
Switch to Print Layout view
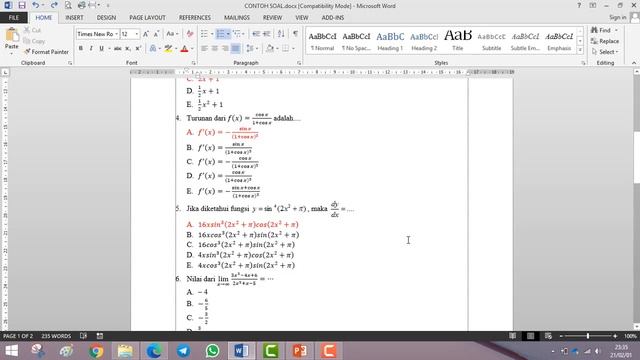pos(530,336)
